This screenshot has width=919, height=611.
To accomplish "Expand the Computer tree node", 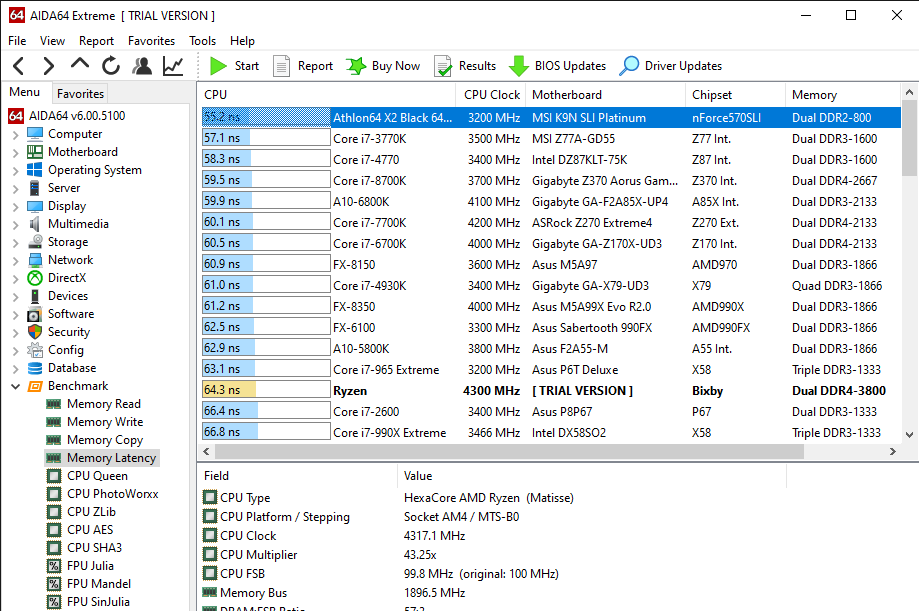I will tap(16, 134).
